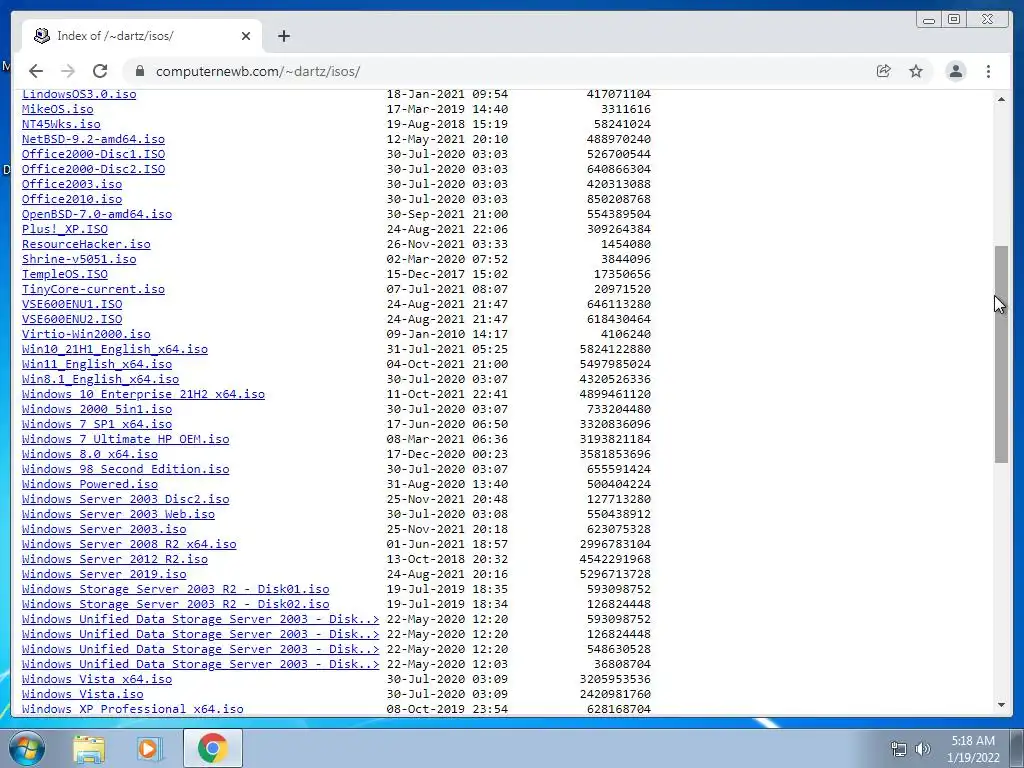Image resolution: width=1024 pixels, height=768 pixels.
Task: Download ResourceHacker.iso
Action: click(86, 244)
